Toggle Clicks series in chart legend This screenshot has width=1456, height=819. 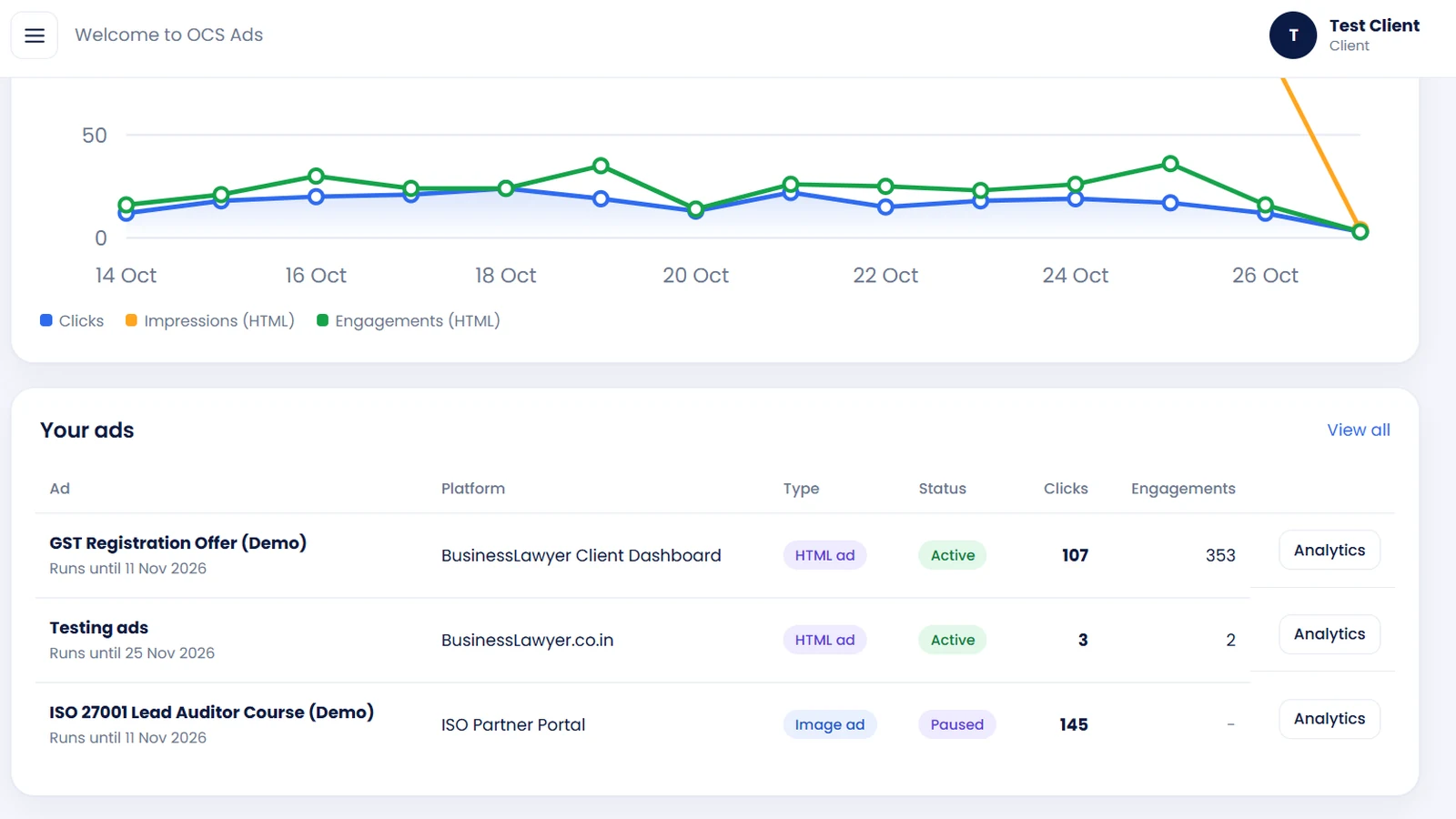point(72,320)
